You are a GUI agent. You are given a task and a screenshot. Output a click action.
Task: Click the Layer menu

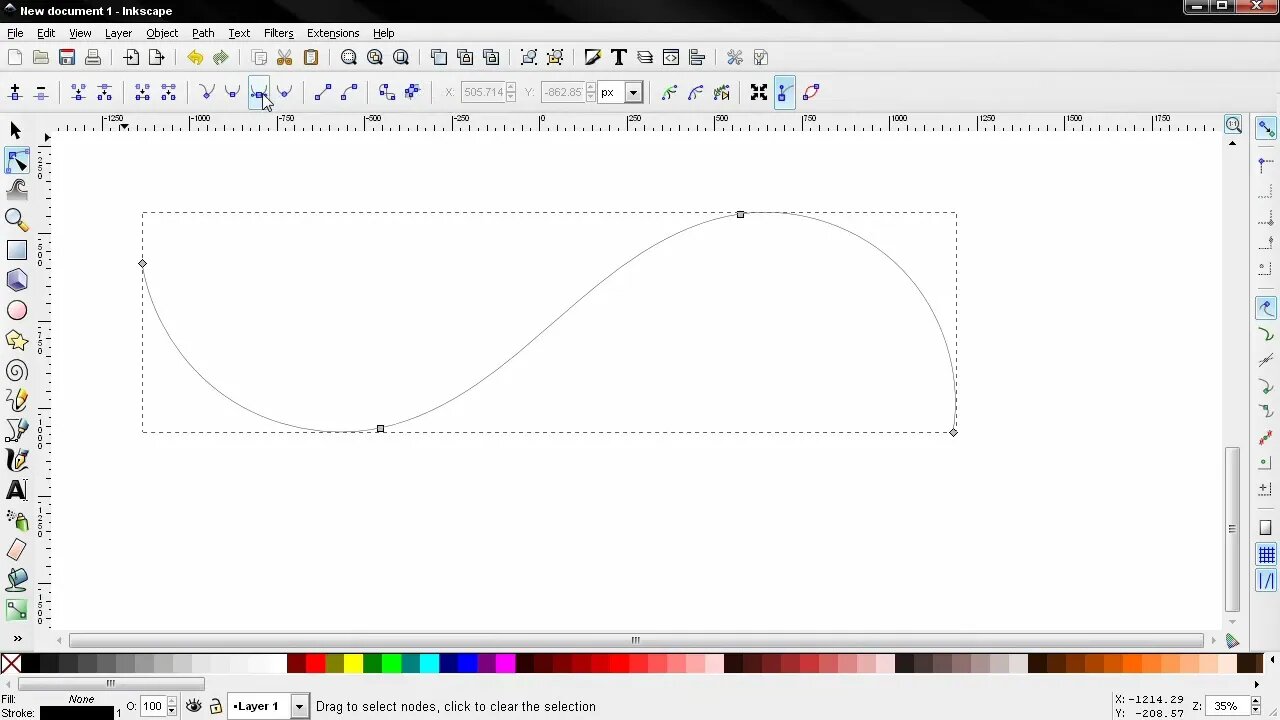pos(118,33)
